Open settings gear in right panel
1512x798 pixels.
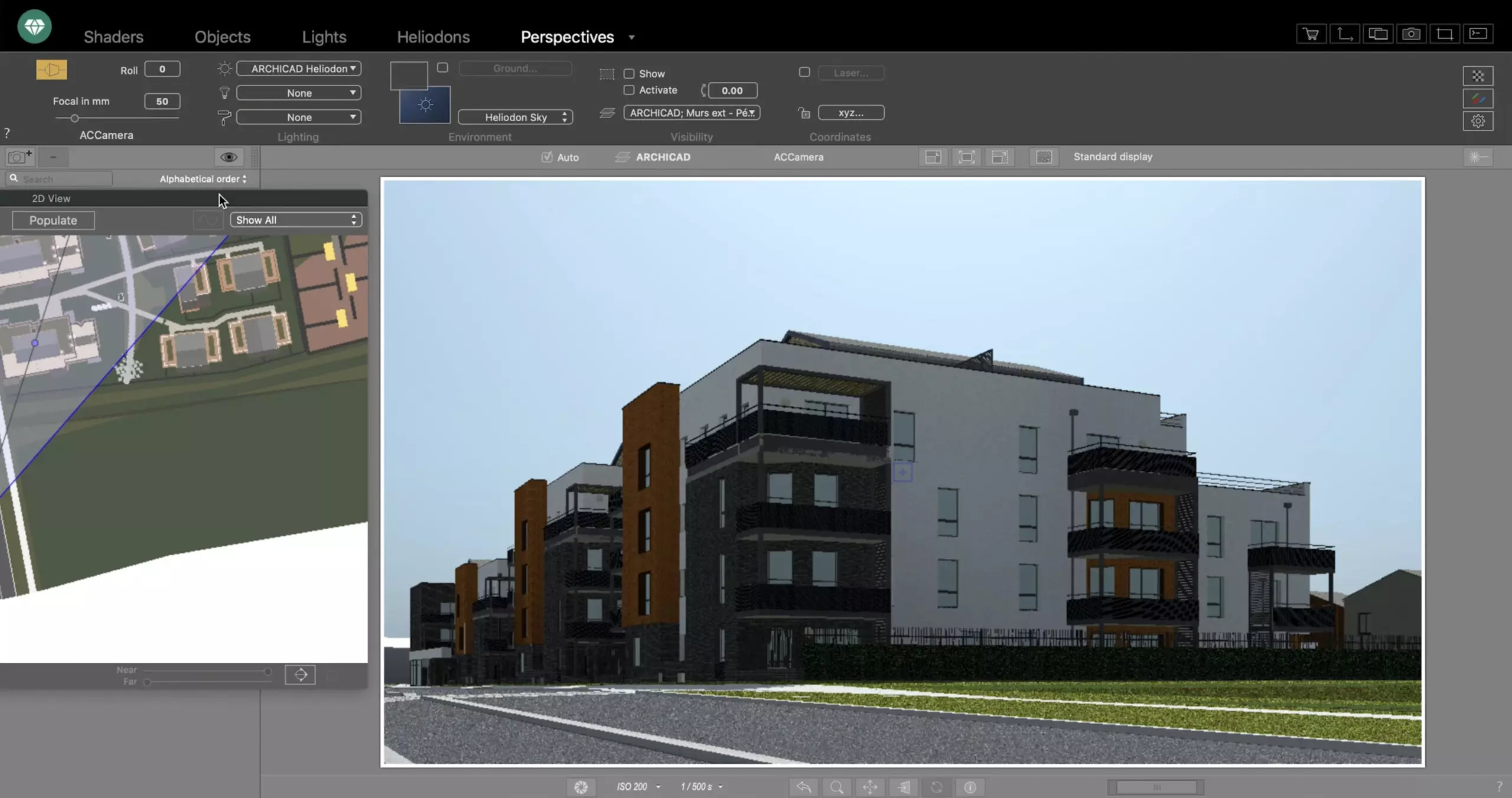pyautogui.click(x=1478, y=121)
